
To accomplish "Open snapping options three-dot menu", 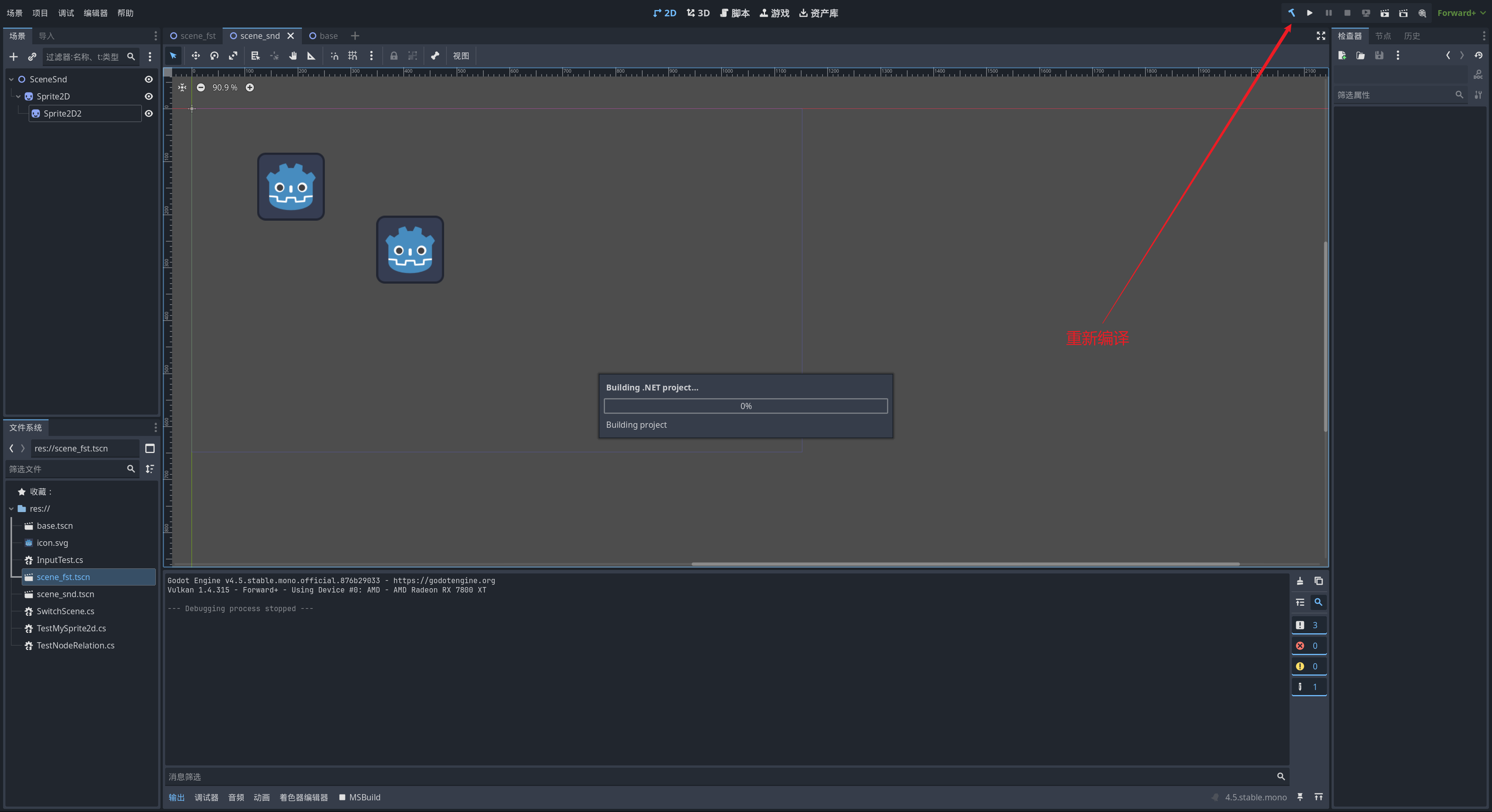I will pyautogui.click(x=371, y=56).
